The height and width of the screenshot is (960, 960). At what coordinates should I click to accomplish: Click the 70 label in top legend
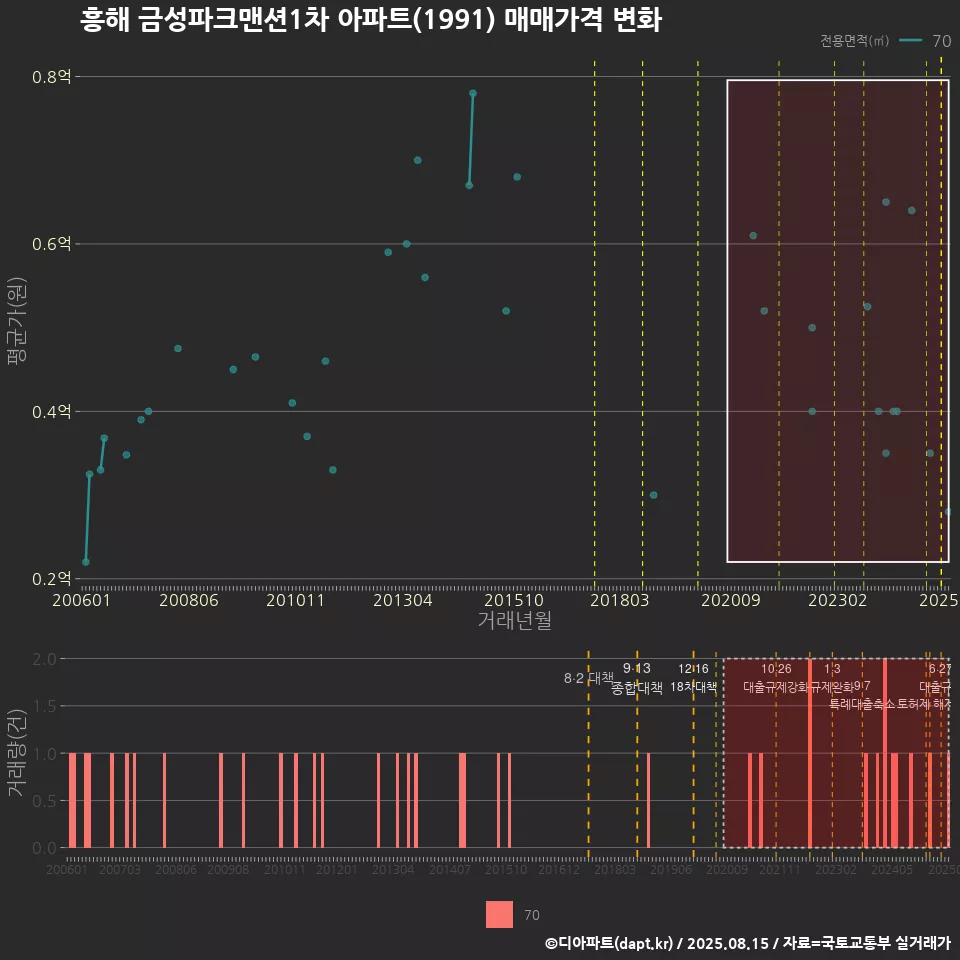point(941,41)
